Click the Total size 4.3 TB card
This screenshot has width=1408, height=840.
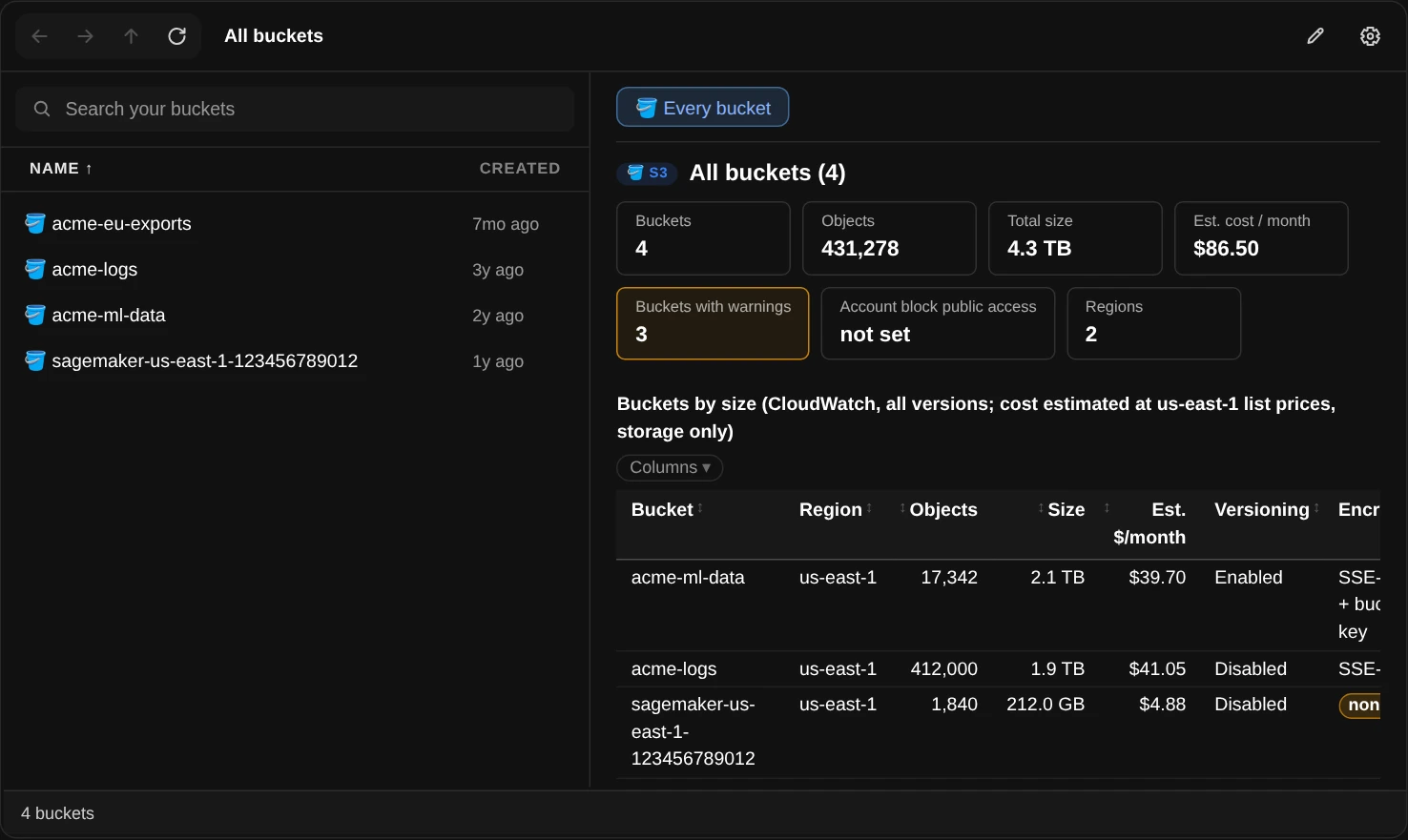pos(1075,238)
